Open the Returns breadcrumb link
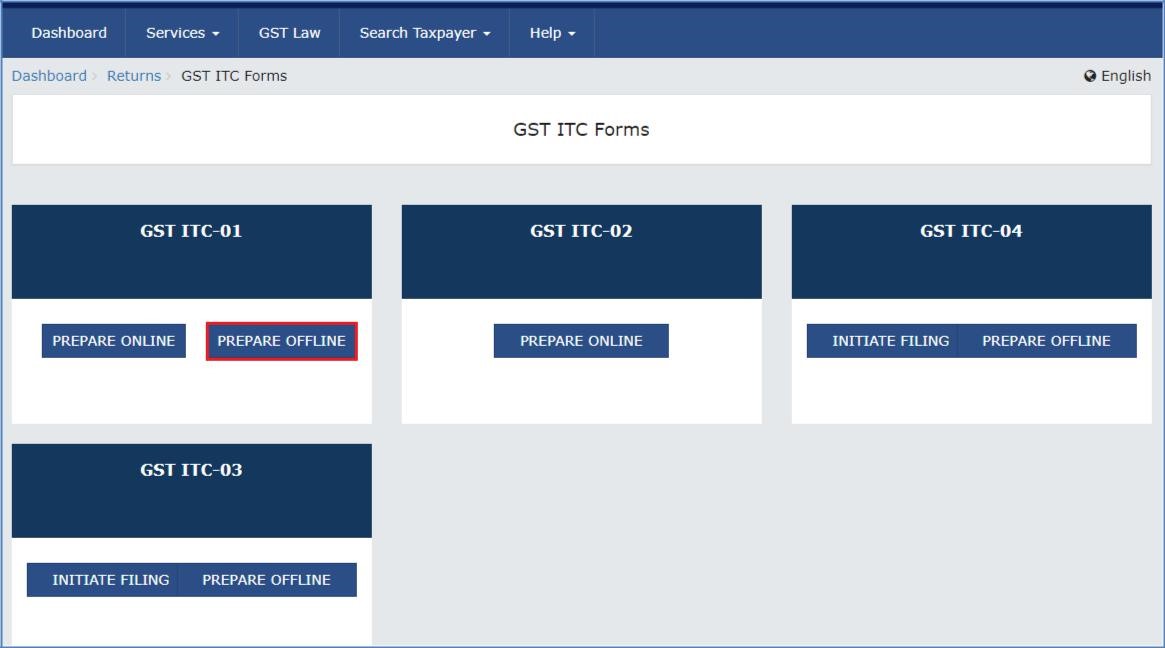The height and width of the screenshot is (648, 1165). 134,75
